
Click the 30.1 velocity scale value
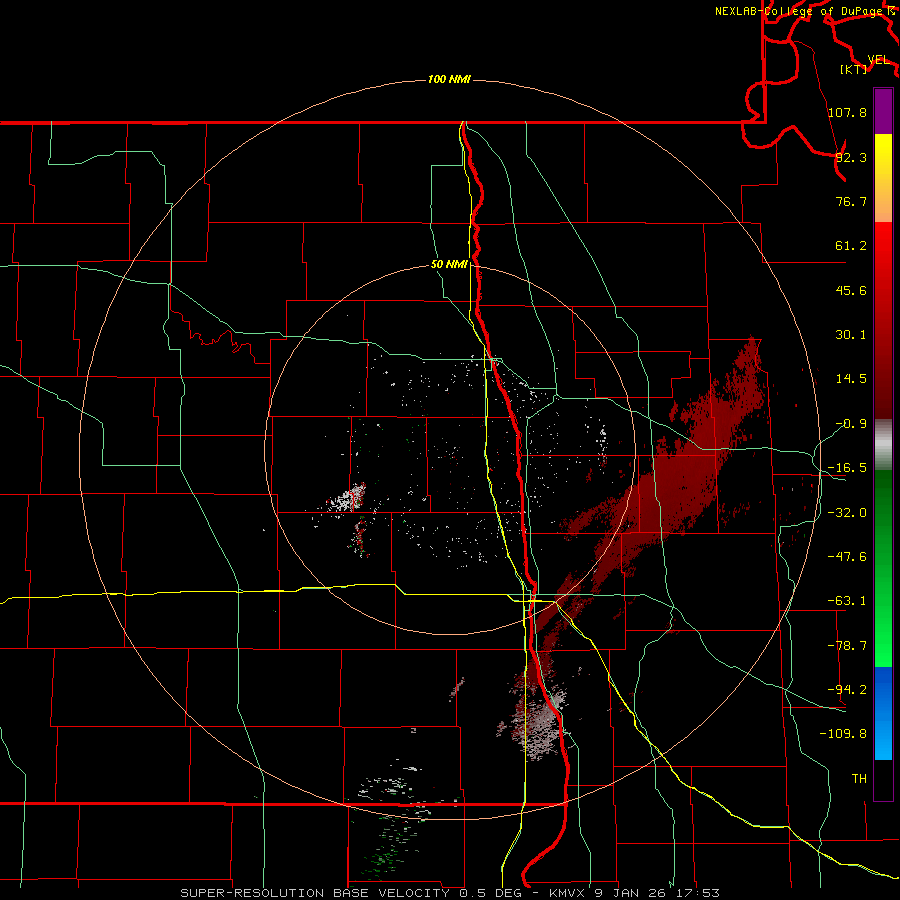(x=851, y=335)
